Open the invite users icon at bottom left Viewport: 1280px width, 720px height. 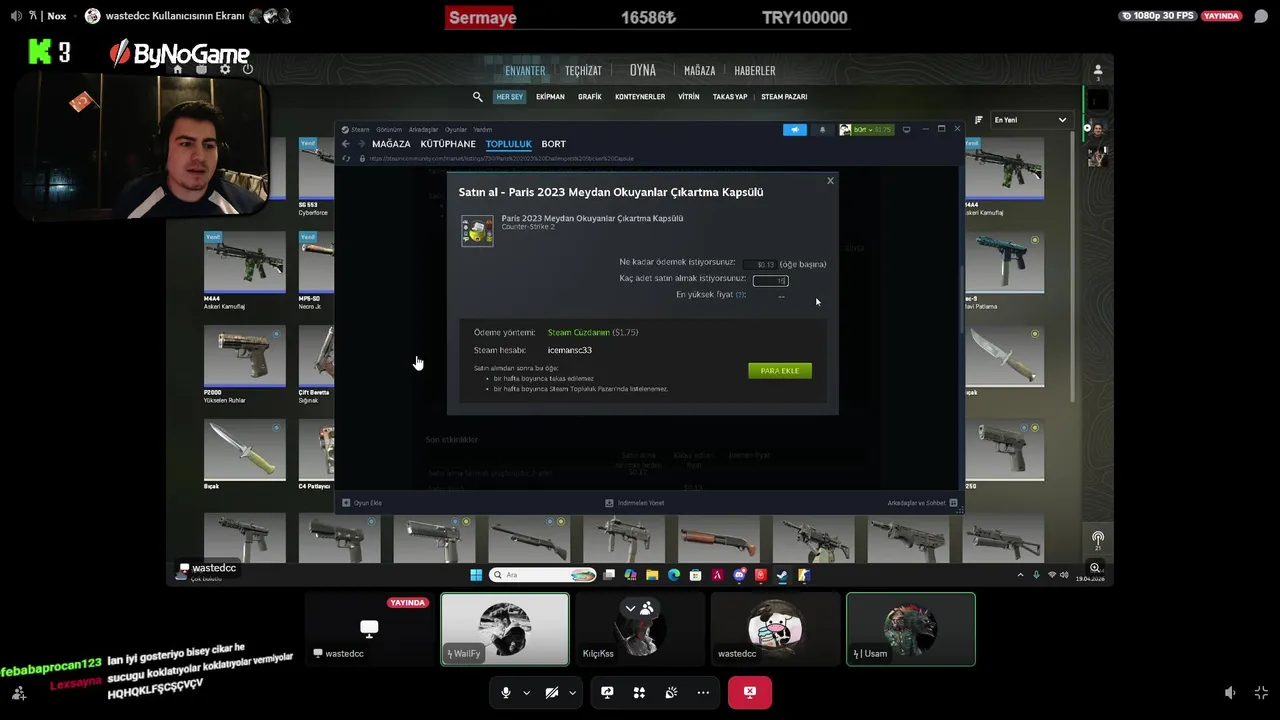[18, 693]
